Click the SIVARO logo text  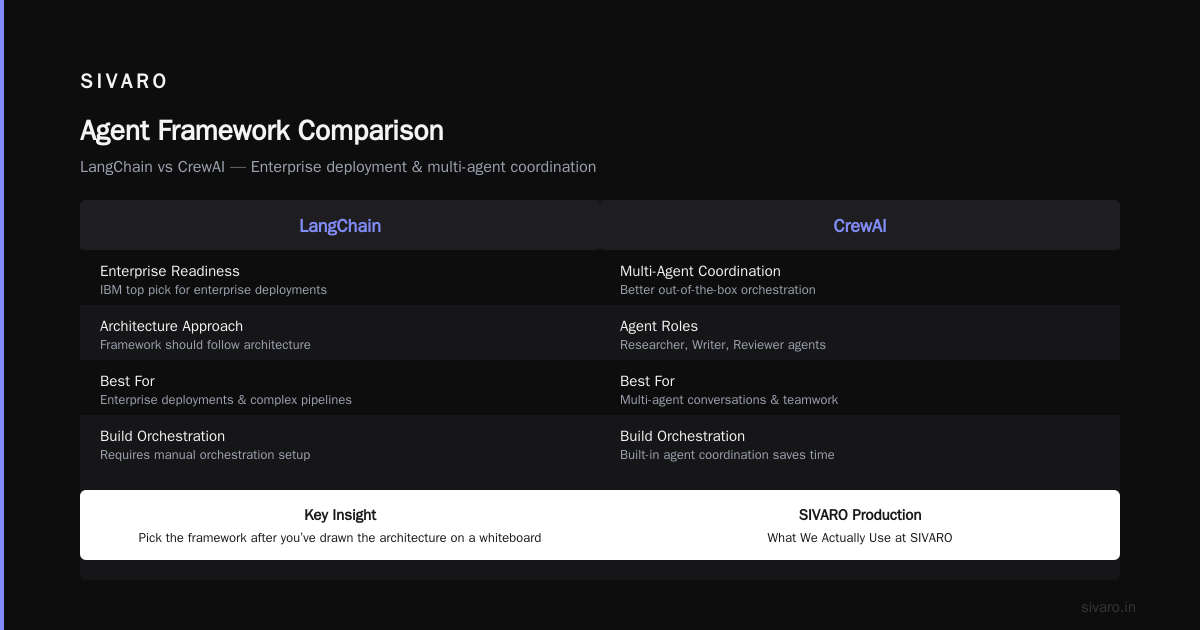coord(124,82)
